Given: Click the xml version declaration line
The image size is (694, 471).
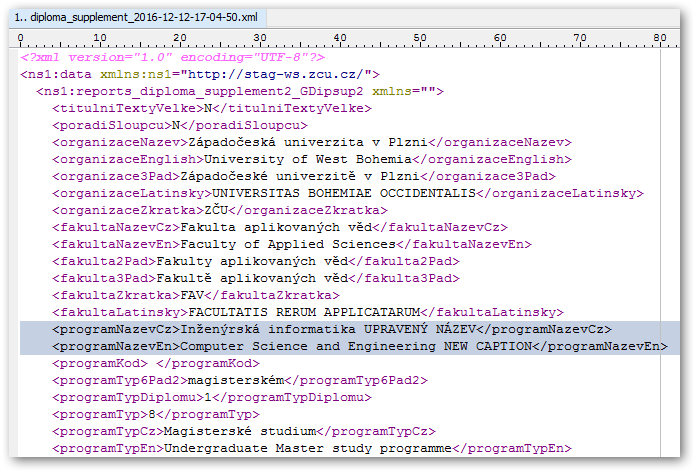Looking at the screenshot, I should tap(173, 58).
